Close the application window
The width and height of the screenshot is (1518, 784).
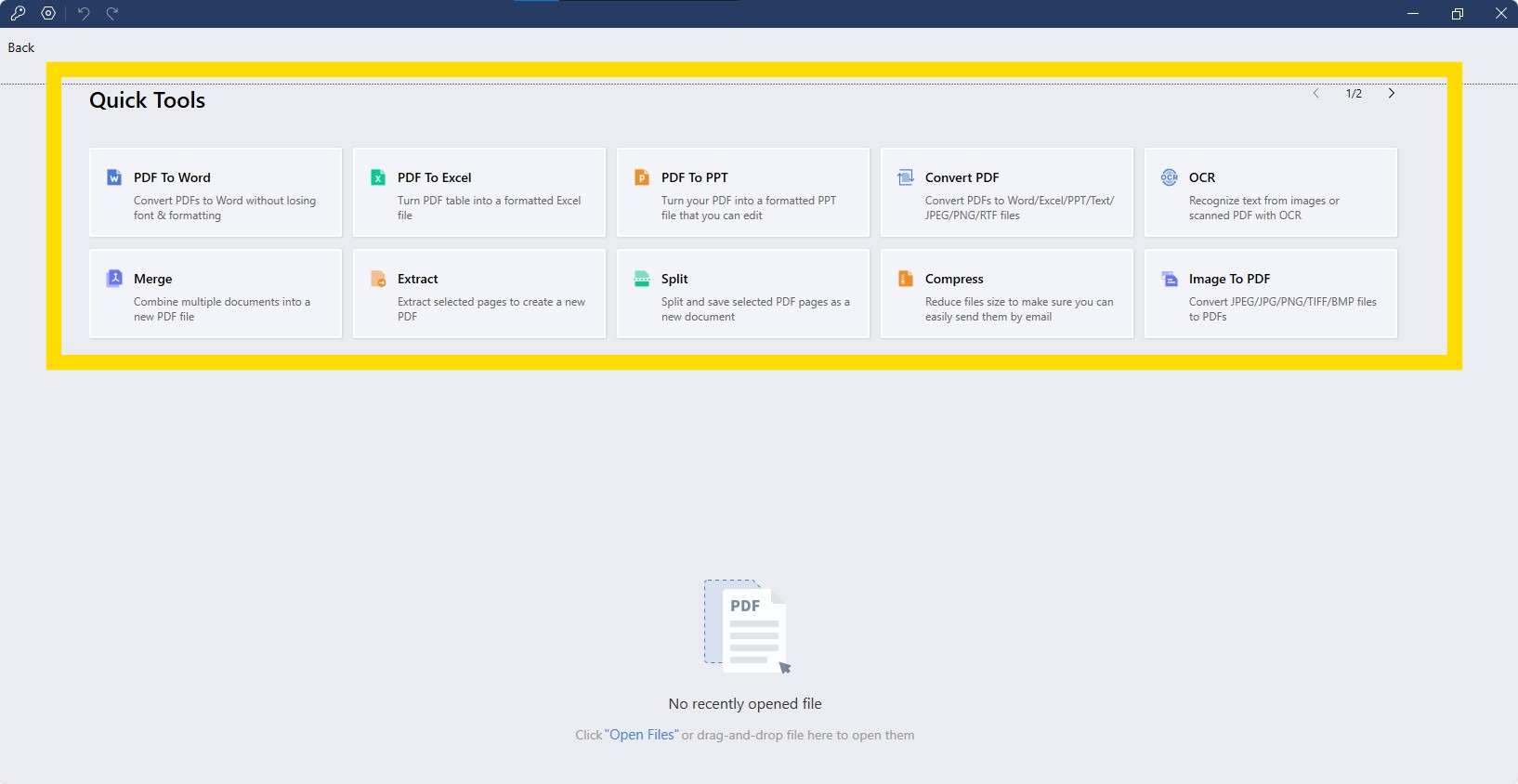pos(1500,13)
